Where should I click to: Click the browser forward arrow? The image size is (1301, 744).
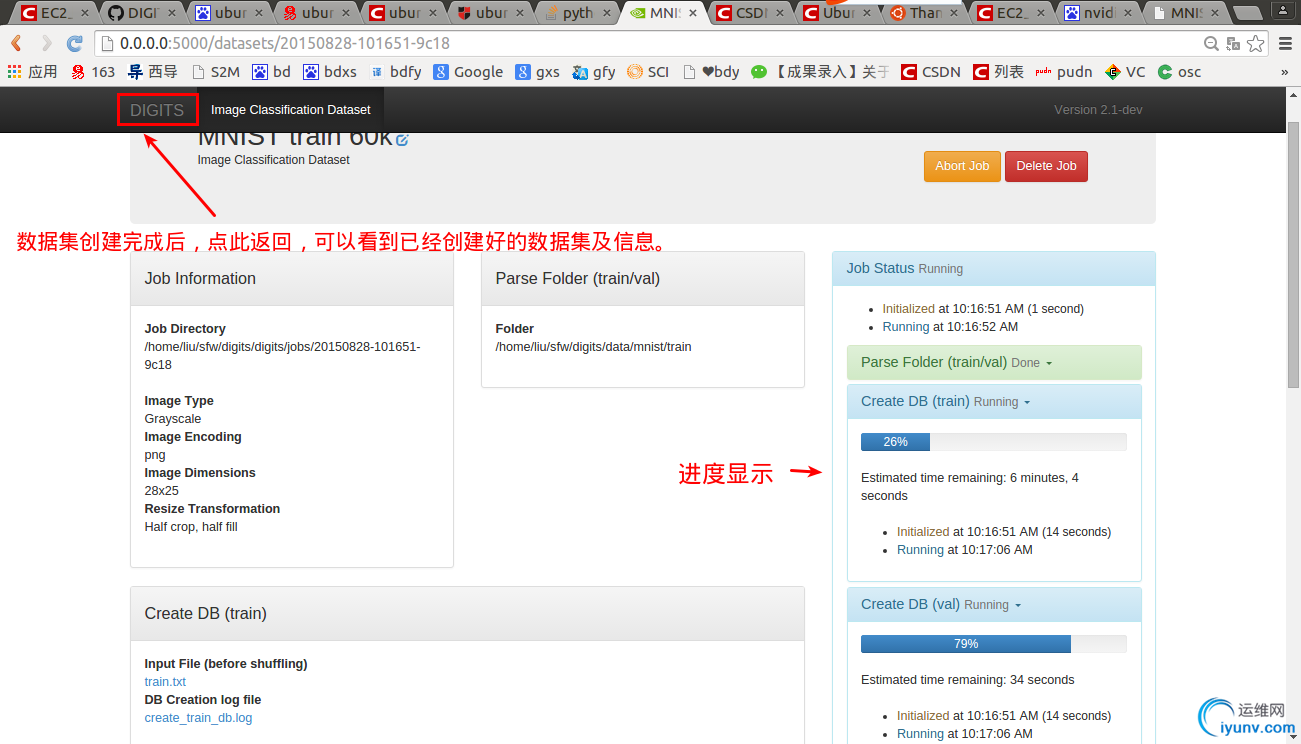click(x=46, y=44)
